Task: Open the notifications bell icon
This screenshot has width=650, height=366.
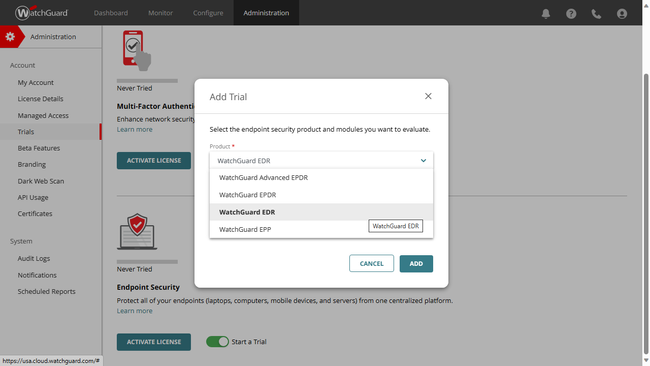Action: tap(546, 14)
